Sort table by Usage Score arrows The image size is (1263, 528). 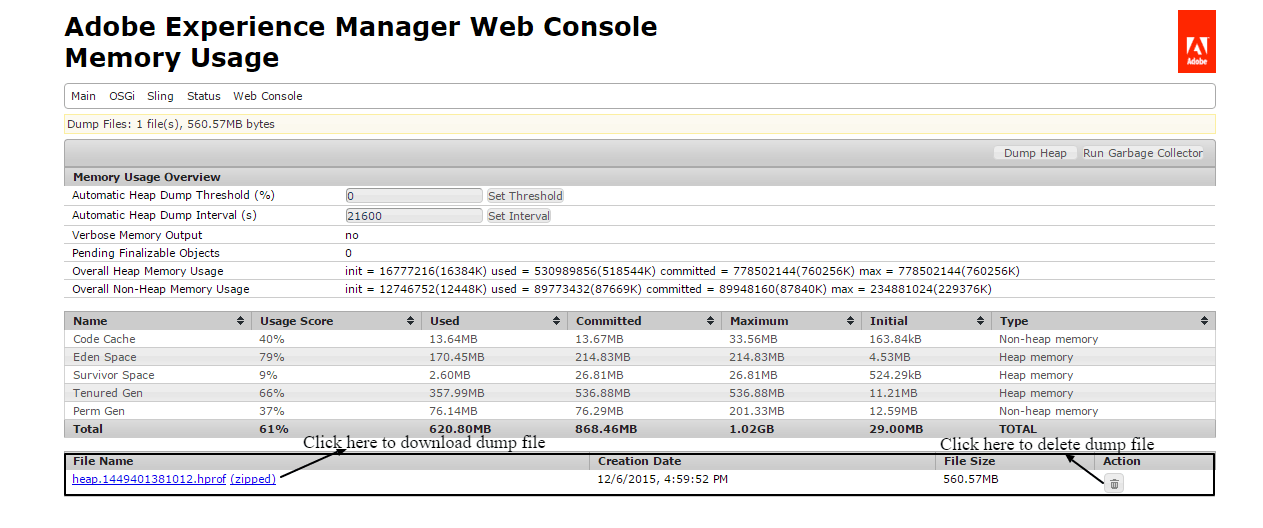pos(411,321)
